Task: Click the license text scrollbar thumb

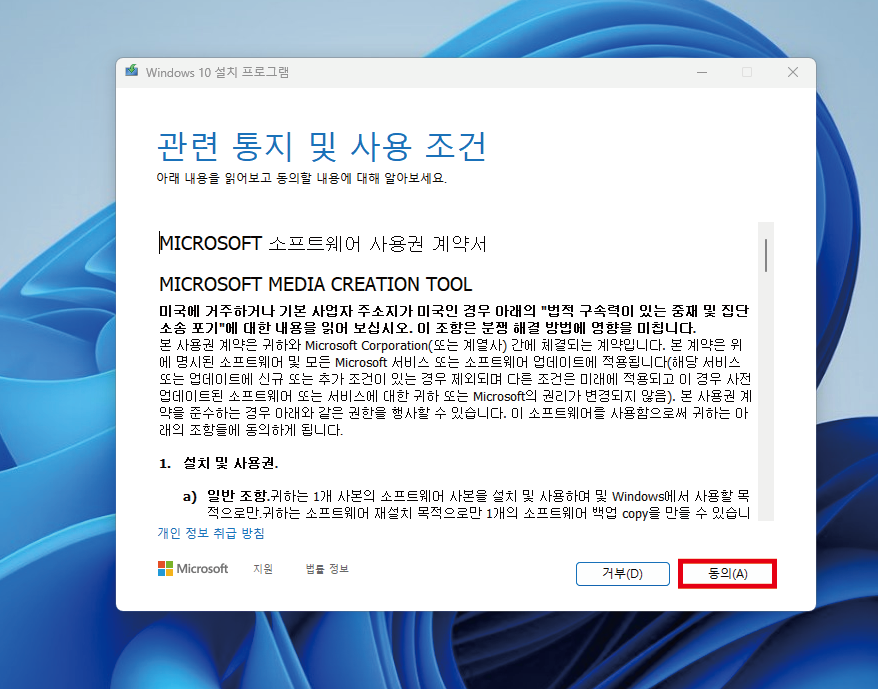Action: tap(765, 255)
